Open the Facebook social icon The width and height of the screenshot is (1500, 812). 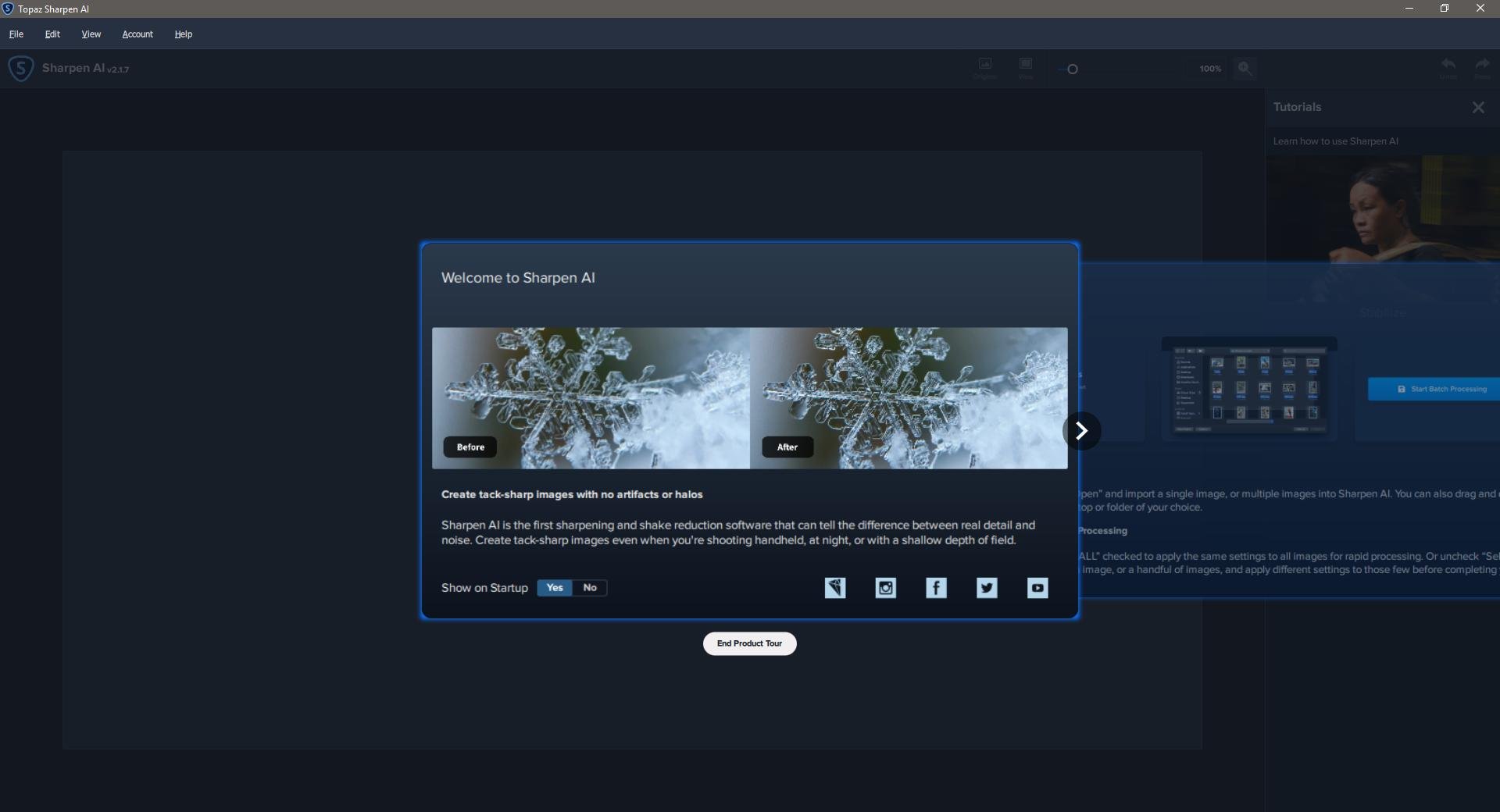(x=936, y=588)
